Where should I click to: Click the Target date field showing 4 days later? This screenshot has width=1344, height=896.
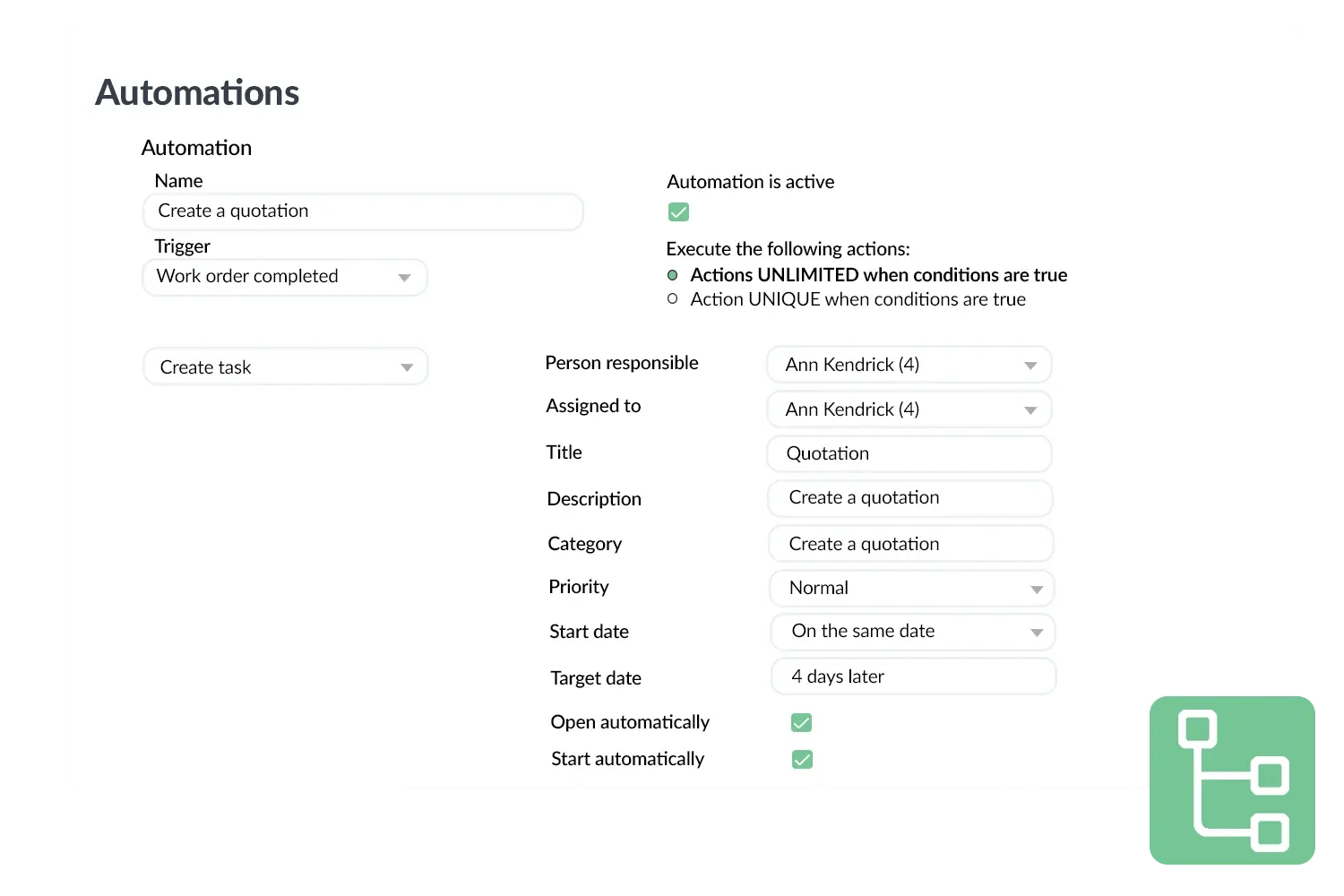coord(912,676)
